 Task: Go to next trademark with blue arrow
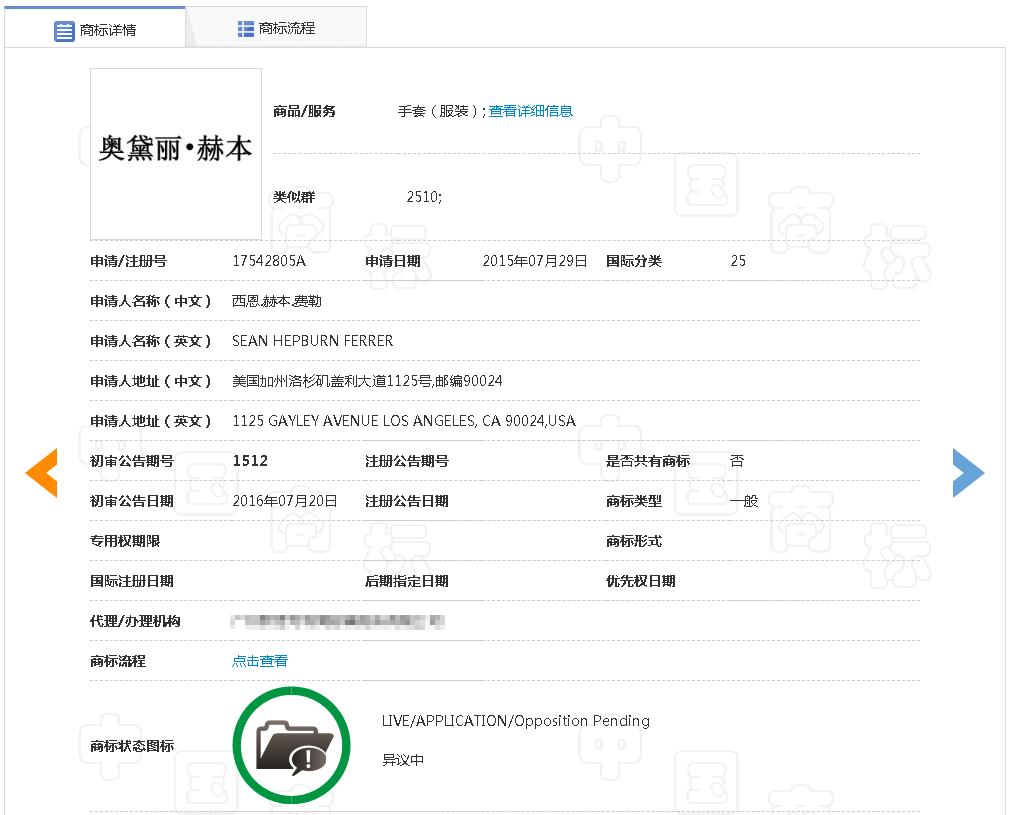point(968,472)
